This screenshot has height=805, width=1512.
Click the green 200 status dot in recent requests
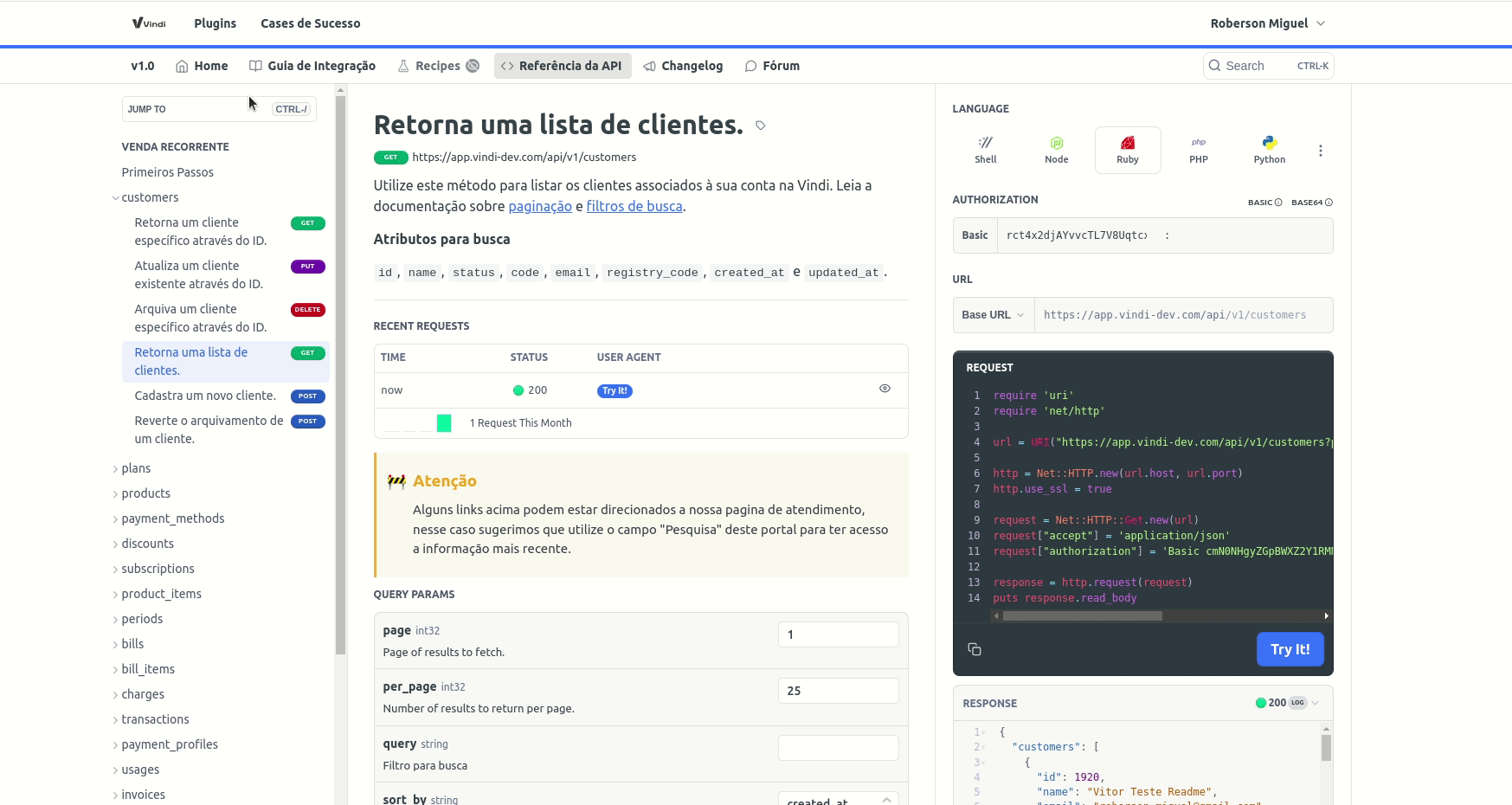click(x=518, y=390)
